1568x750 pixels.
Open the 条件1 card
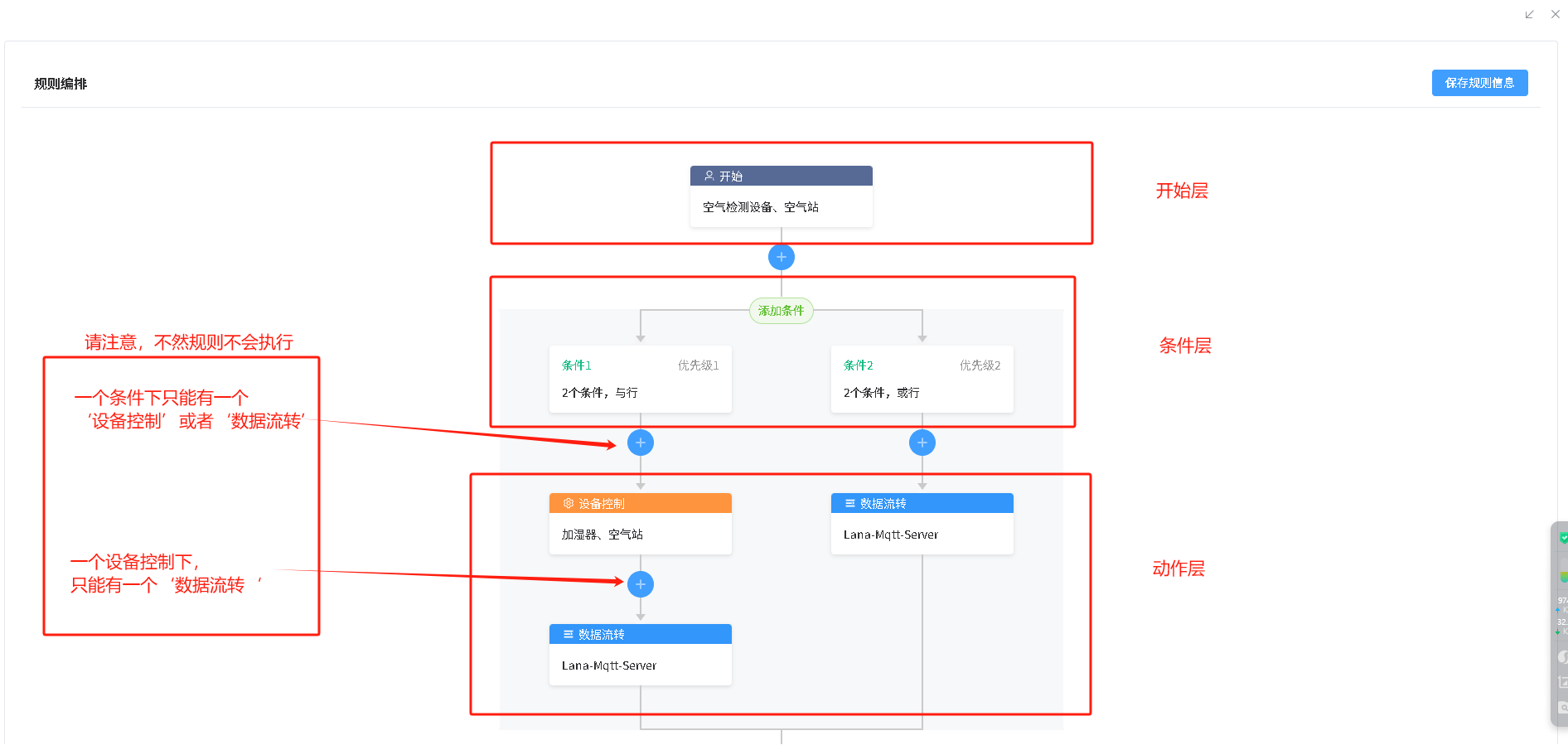pyautogui.click(x=640, y=380)
